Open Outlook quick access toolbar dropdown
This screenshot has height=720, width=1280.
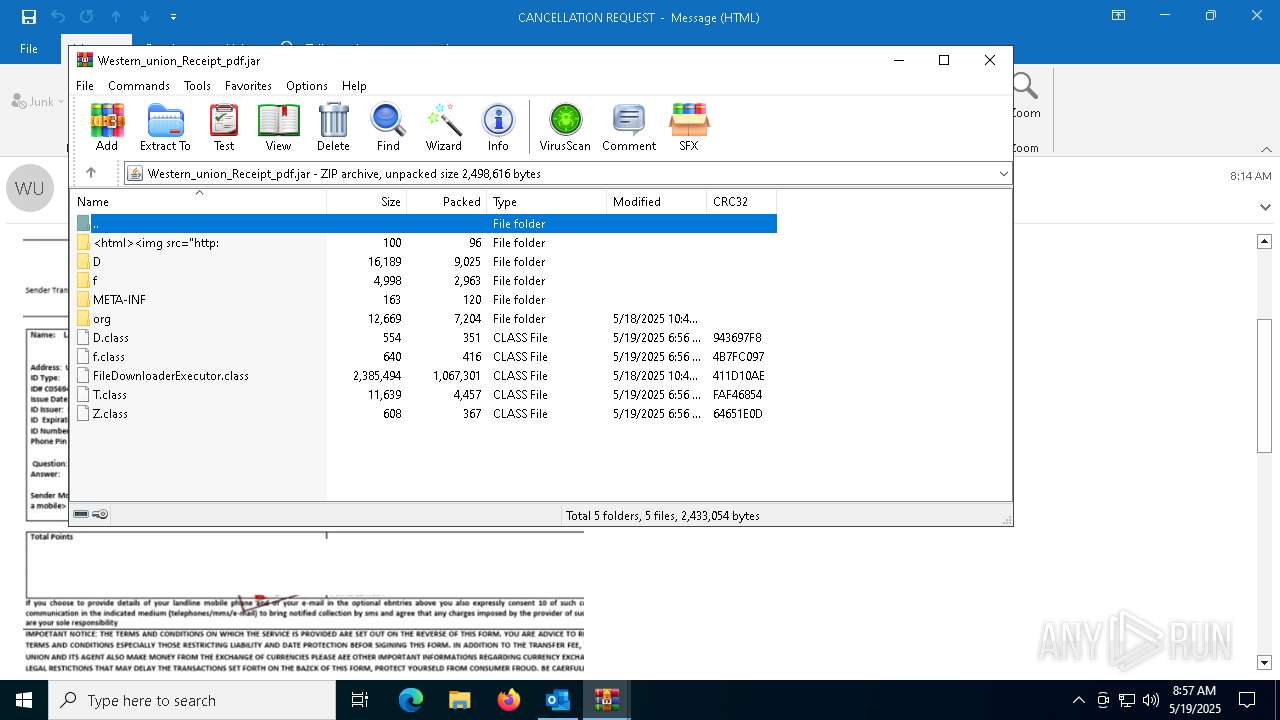pyautogui.click(x=173, y=17)
